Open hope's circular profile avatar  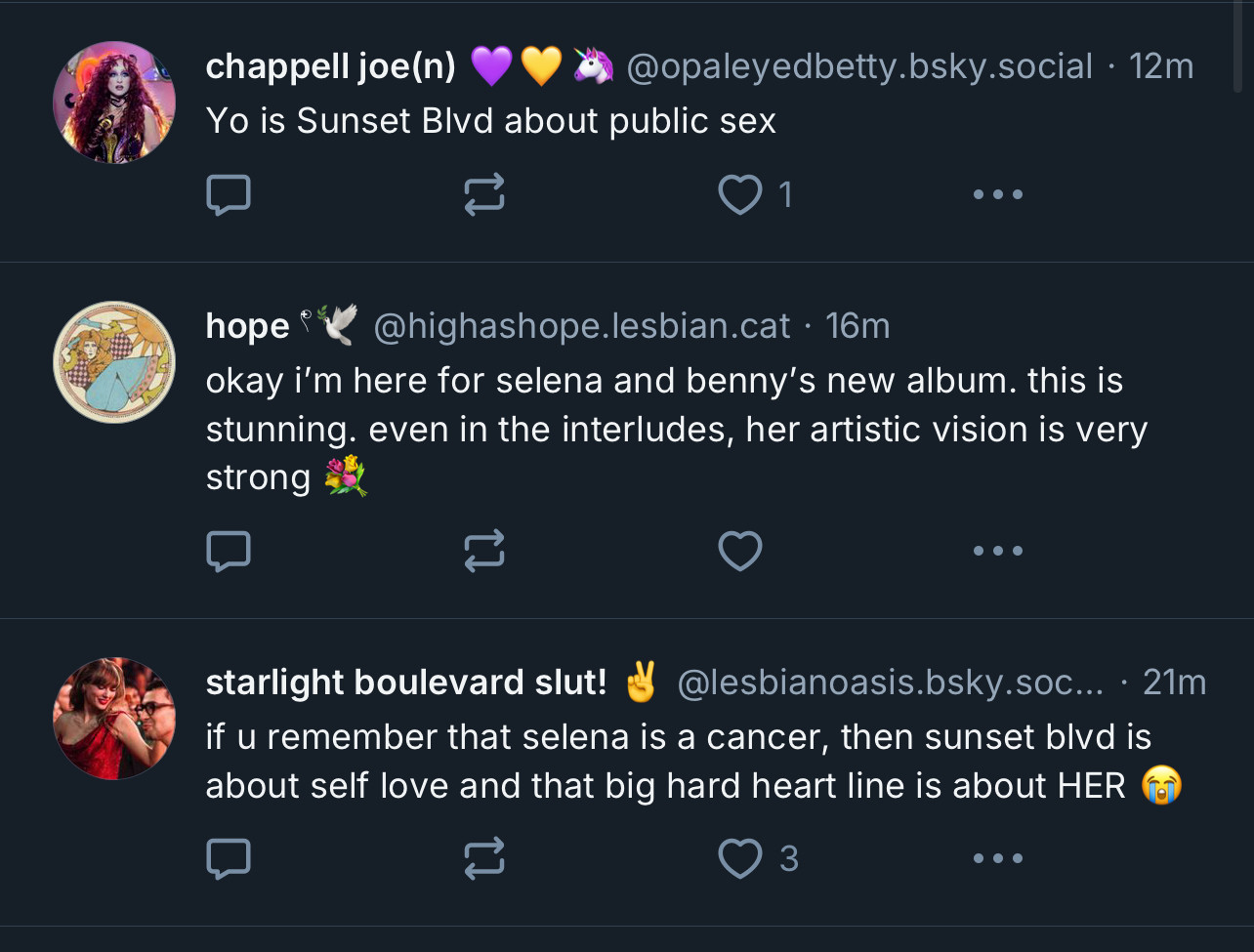click(x=114, y=361)
